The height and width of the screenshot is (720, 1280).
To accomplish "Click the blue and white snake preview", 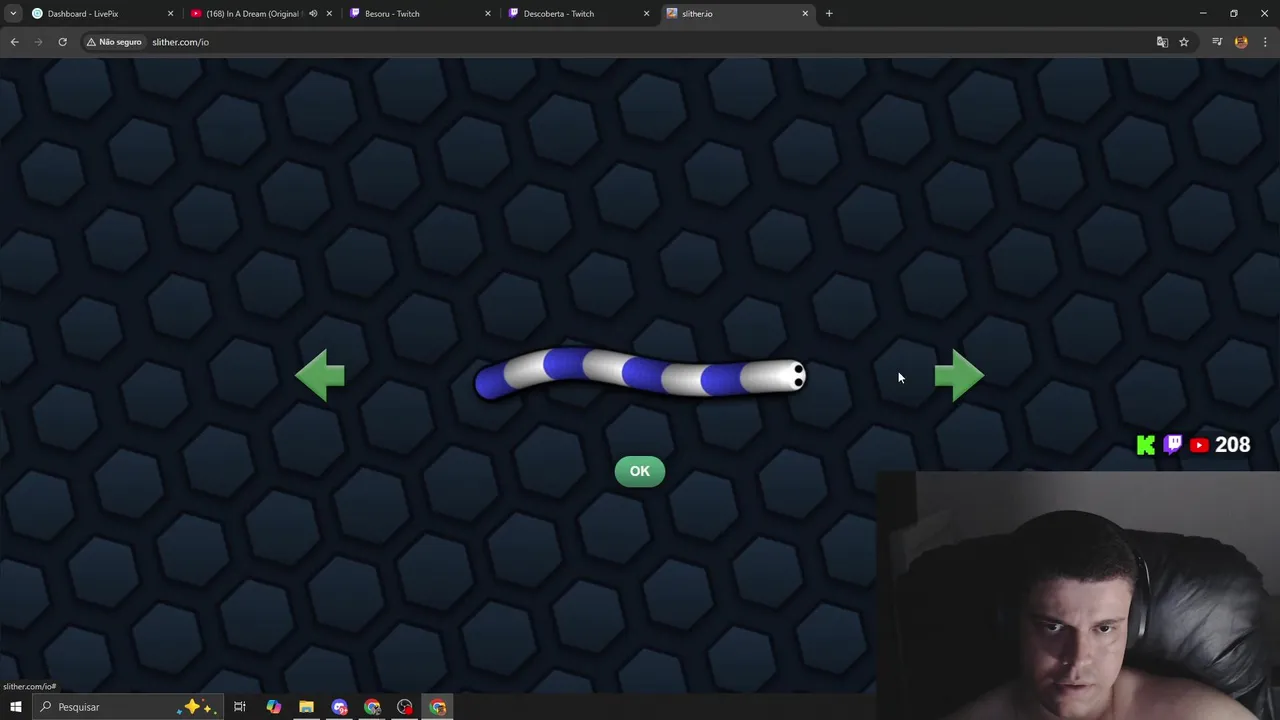I will 640,374.
